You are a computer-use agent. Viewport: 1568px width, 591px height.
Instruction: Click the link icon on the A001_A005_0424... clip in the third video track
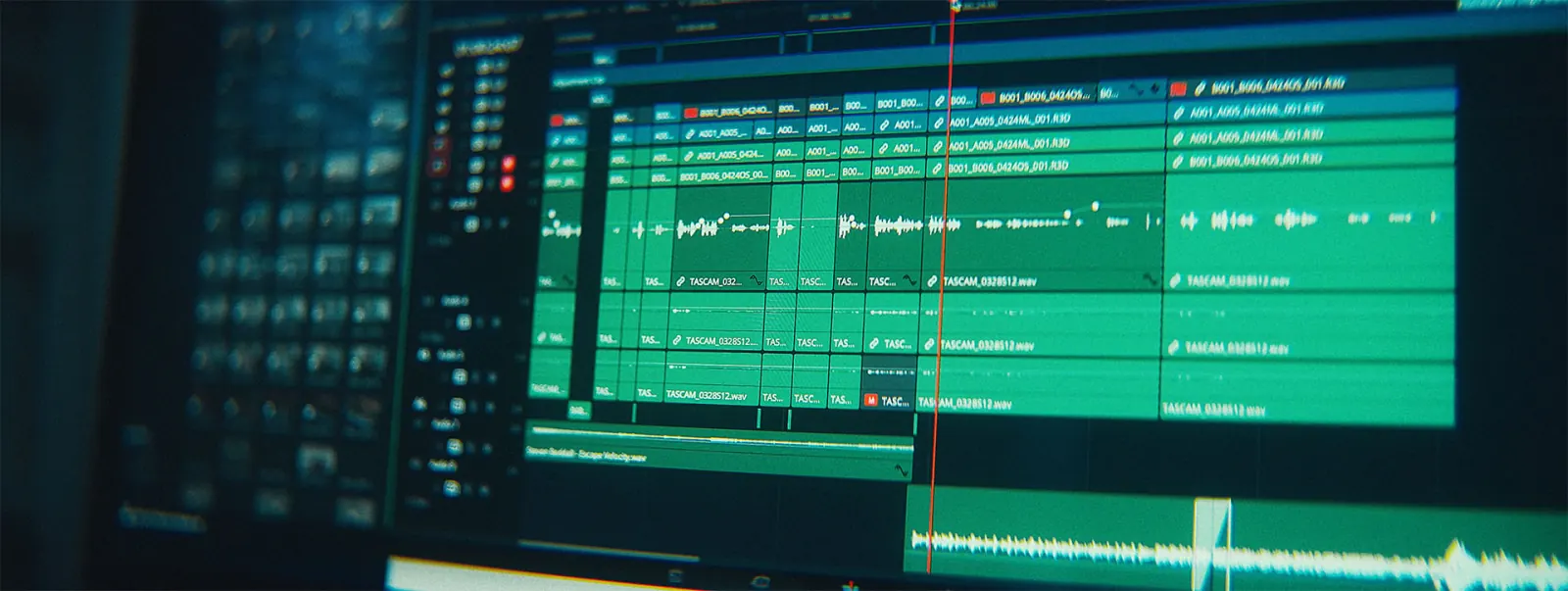point(689,156)
